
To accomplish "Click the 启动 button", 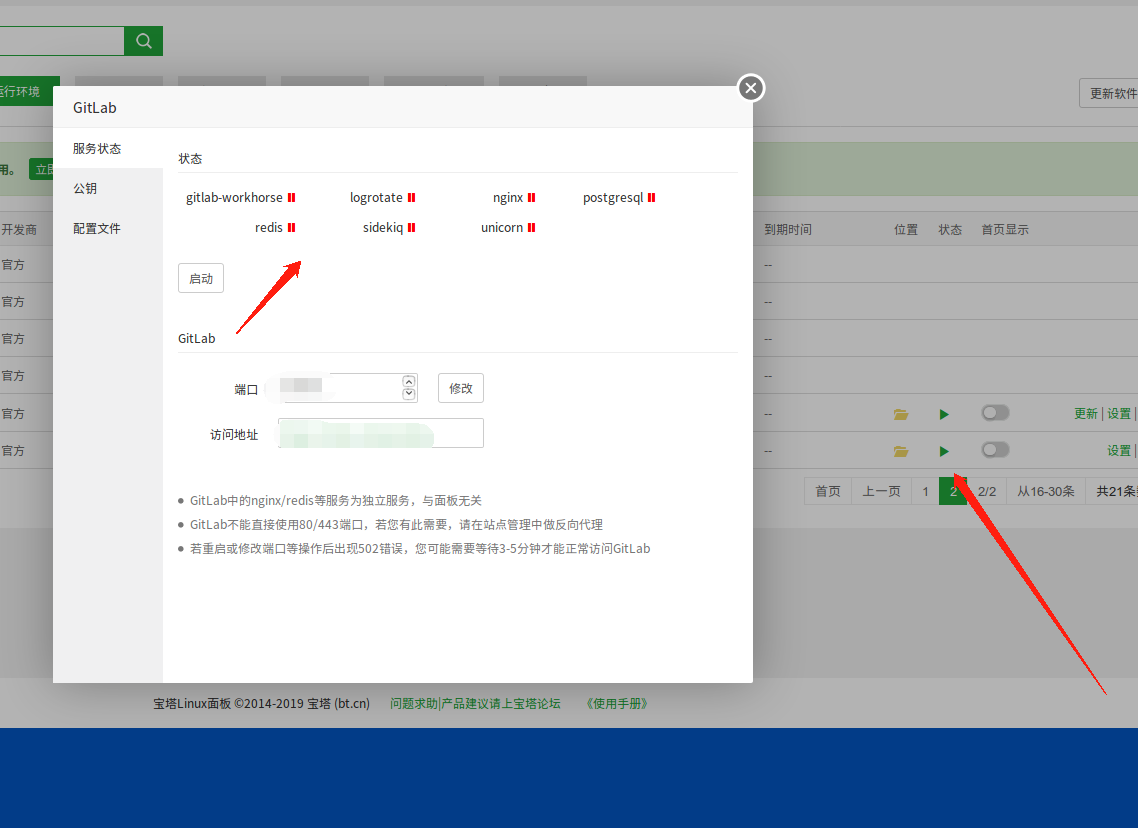I will (201, 279).
